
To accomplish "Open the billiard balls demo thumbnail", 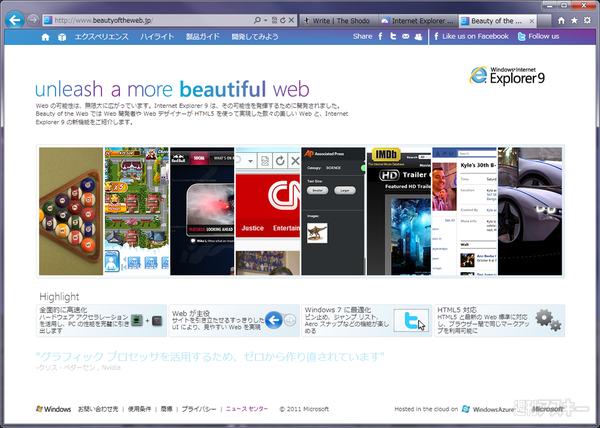I will pyautogui.click(x=70, y=211).
